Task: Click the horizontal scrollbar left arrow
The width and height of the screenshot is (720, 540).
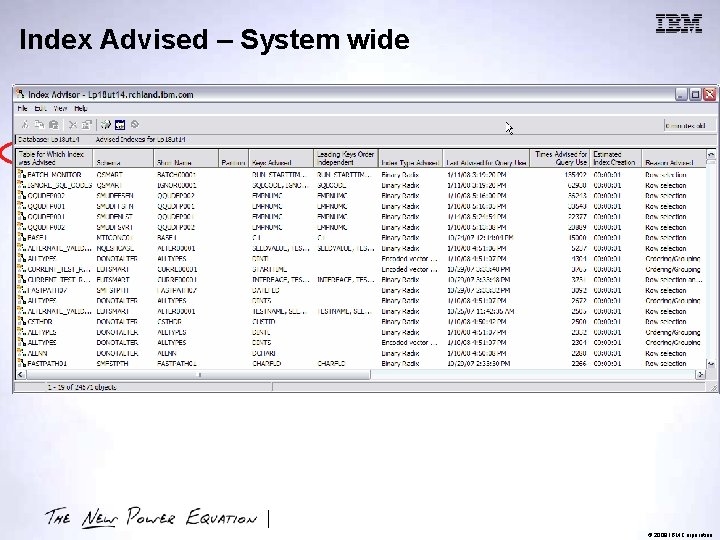Action: tap(21, 375)
